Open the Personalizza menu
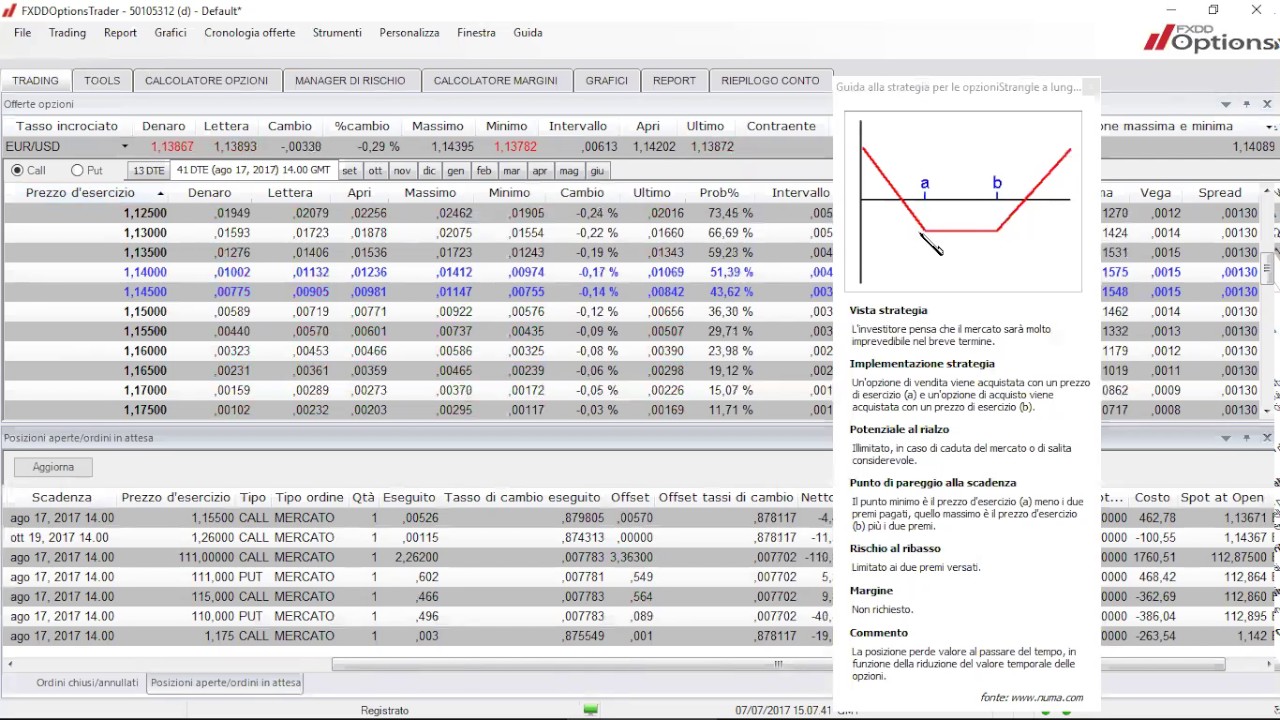This screenshot has height=720, width=1280. [409, 33]
